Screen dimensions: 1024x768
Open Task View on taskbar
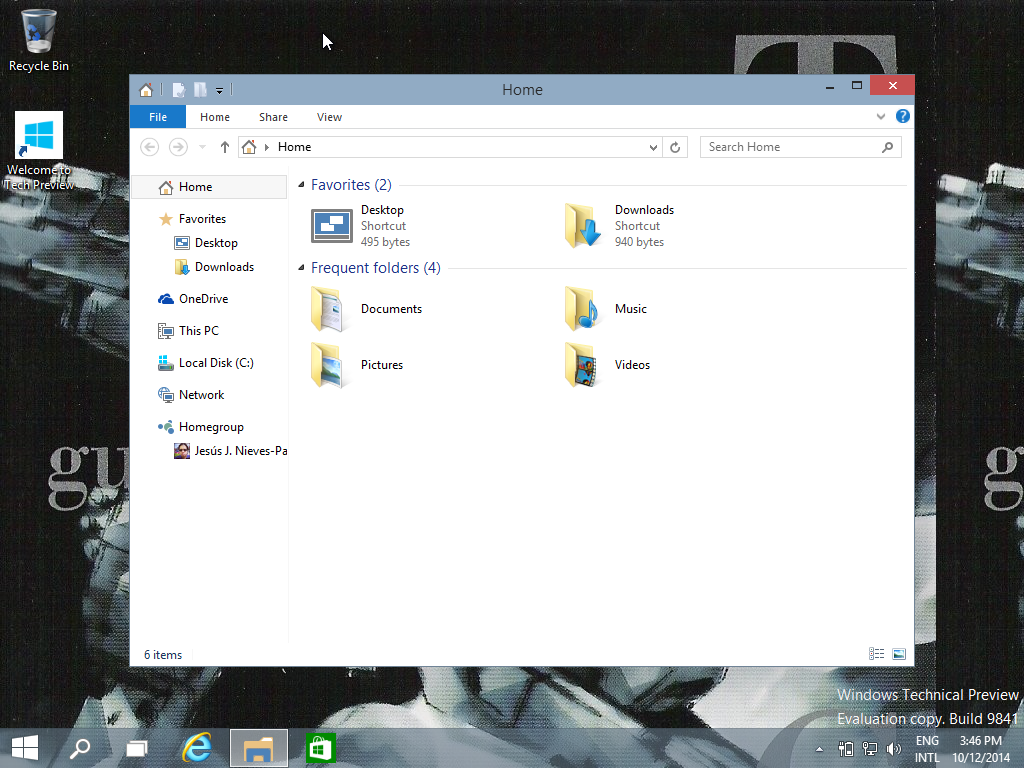pyautogui.click(x=136, y=748)
